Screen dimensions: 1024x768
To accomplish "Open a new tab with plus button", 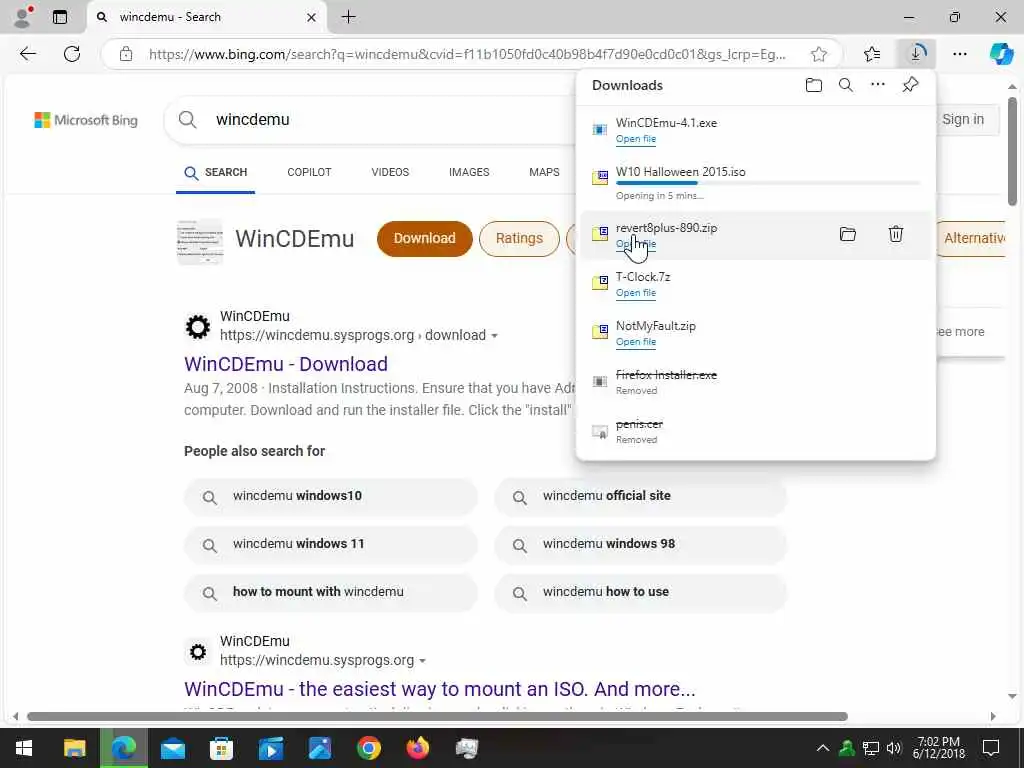I will click(x=349, y=17).
